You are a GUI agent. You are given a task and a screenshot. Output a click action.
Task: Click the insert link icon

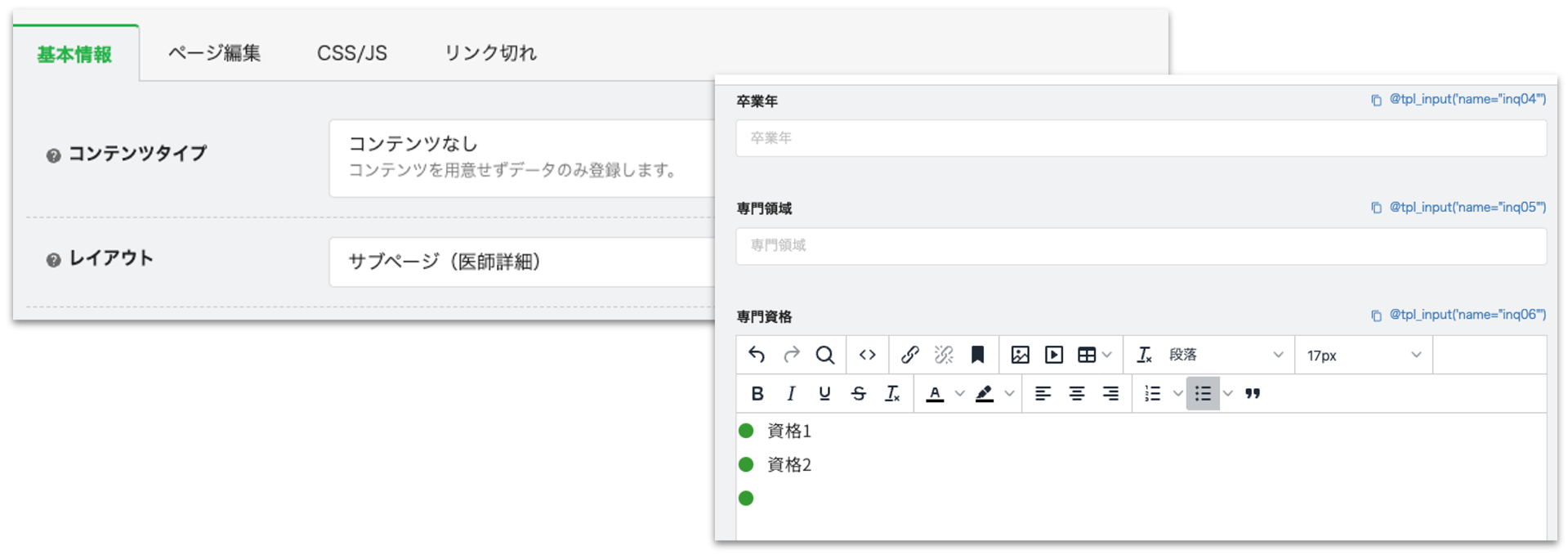tap(909, 355)
